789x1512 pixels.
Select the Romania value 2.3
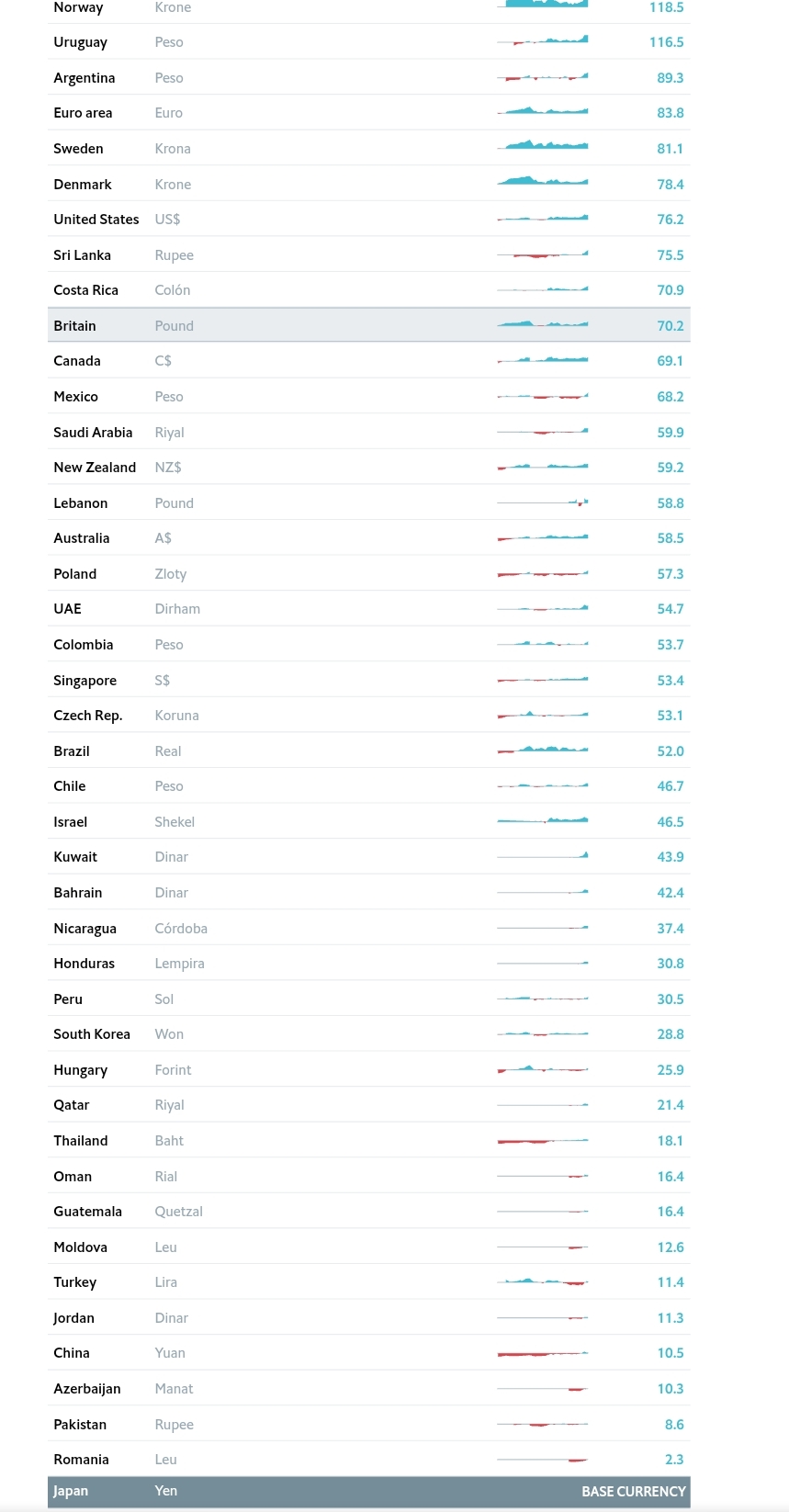point(674,1460)
